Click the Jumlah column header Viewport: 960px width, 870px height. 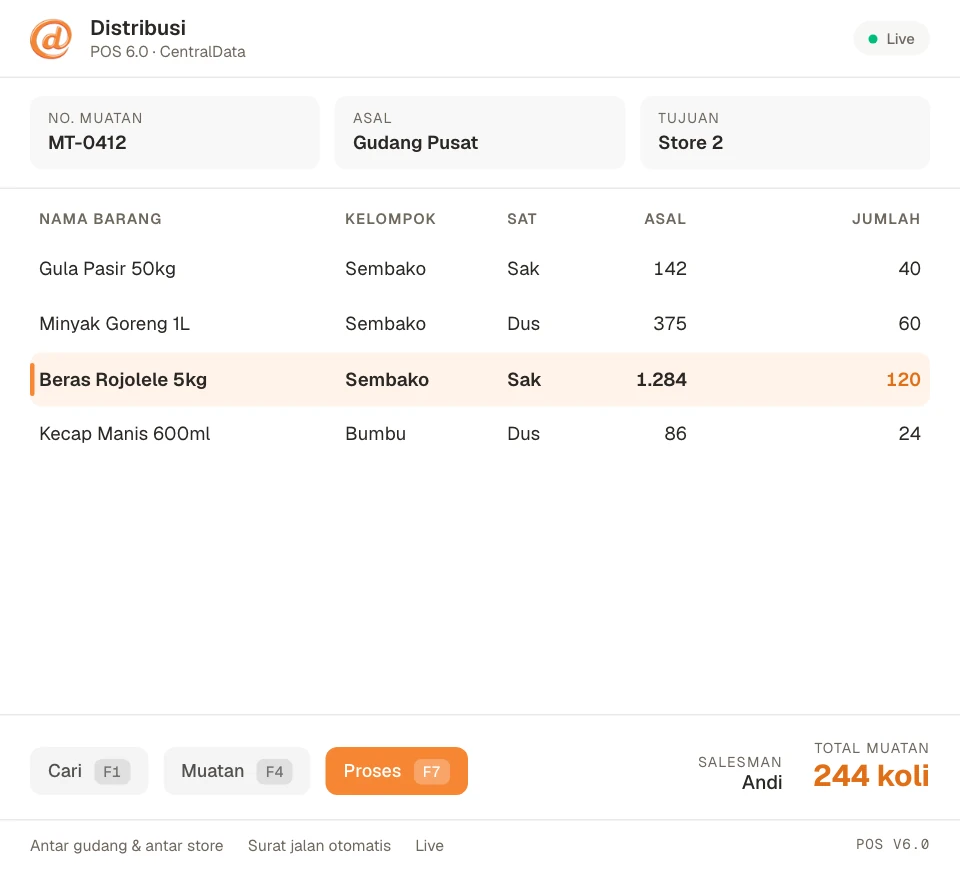click(x=886, y=219)
